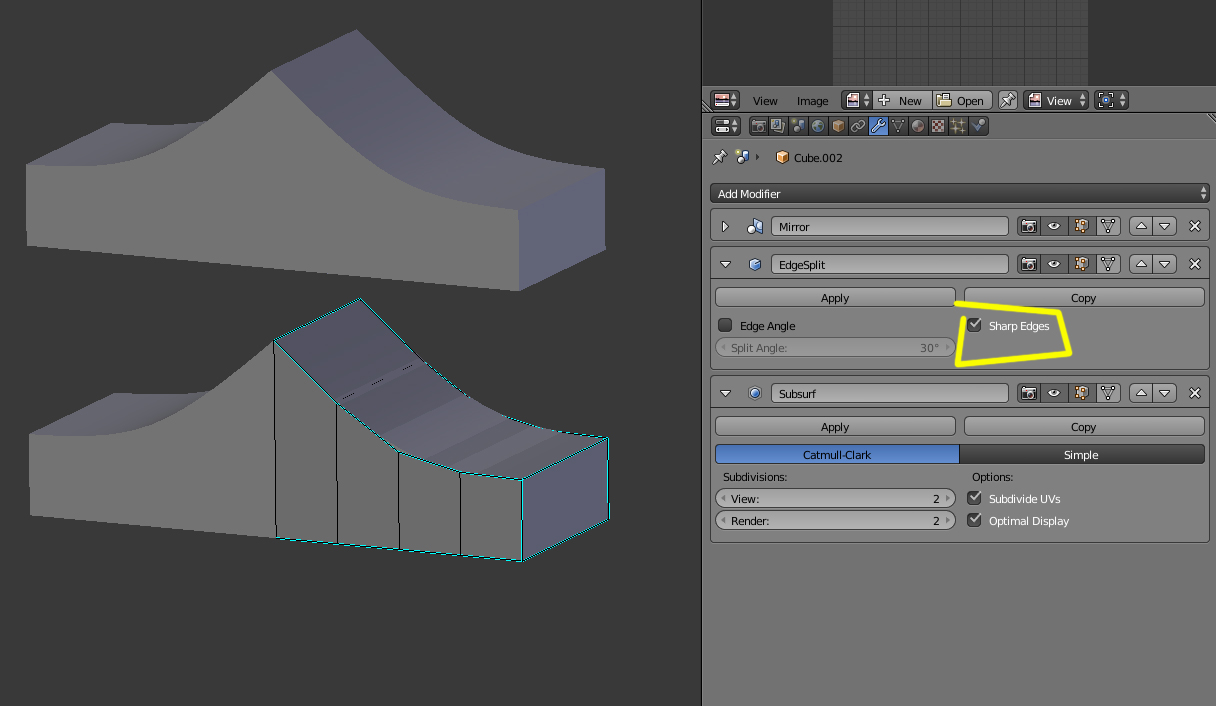Open the Add Modifier dropdown

[x=959, y=193]
